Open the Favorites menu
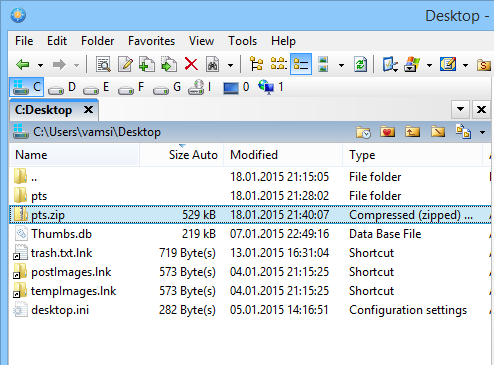 tap(151, 41)
